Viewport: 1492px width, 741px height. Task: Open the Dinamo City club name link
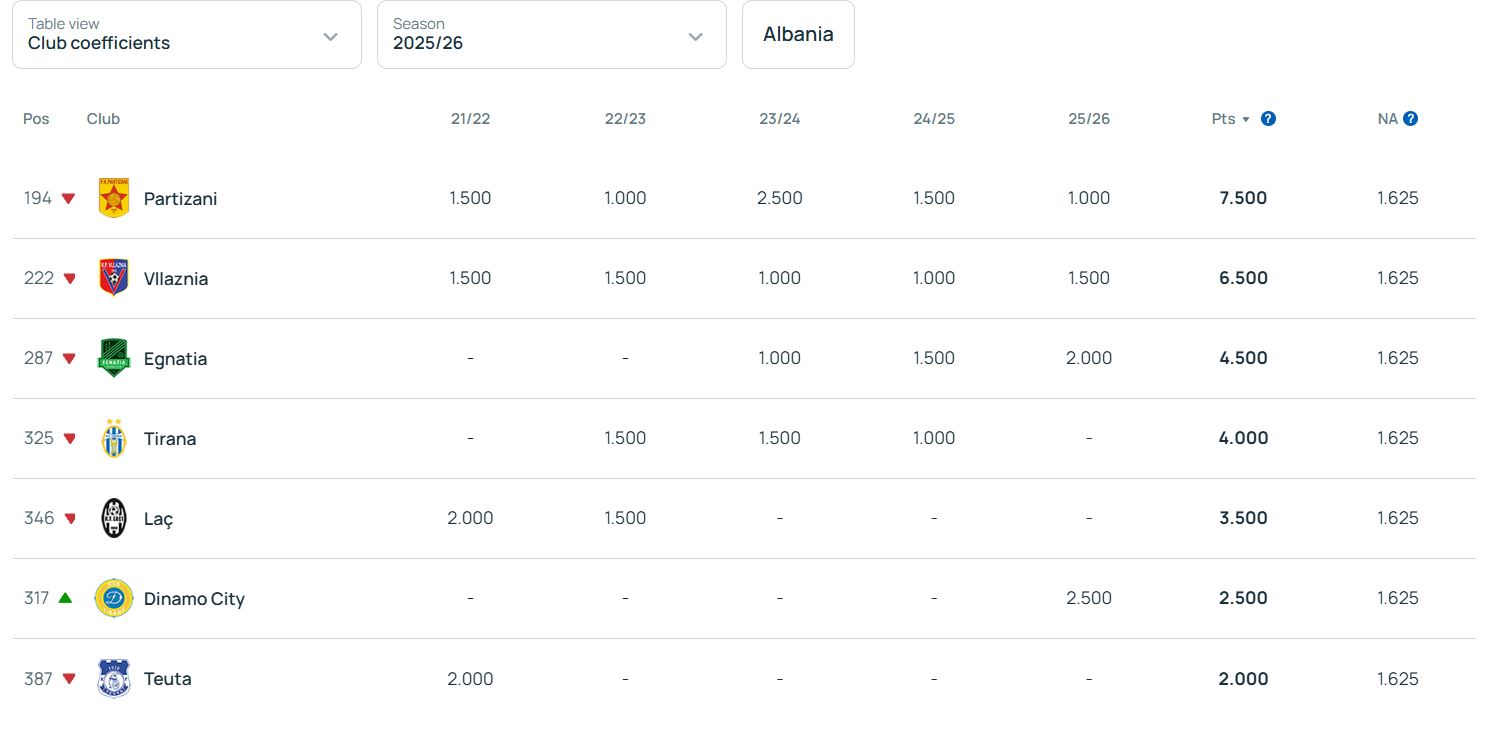pos(194,599)
